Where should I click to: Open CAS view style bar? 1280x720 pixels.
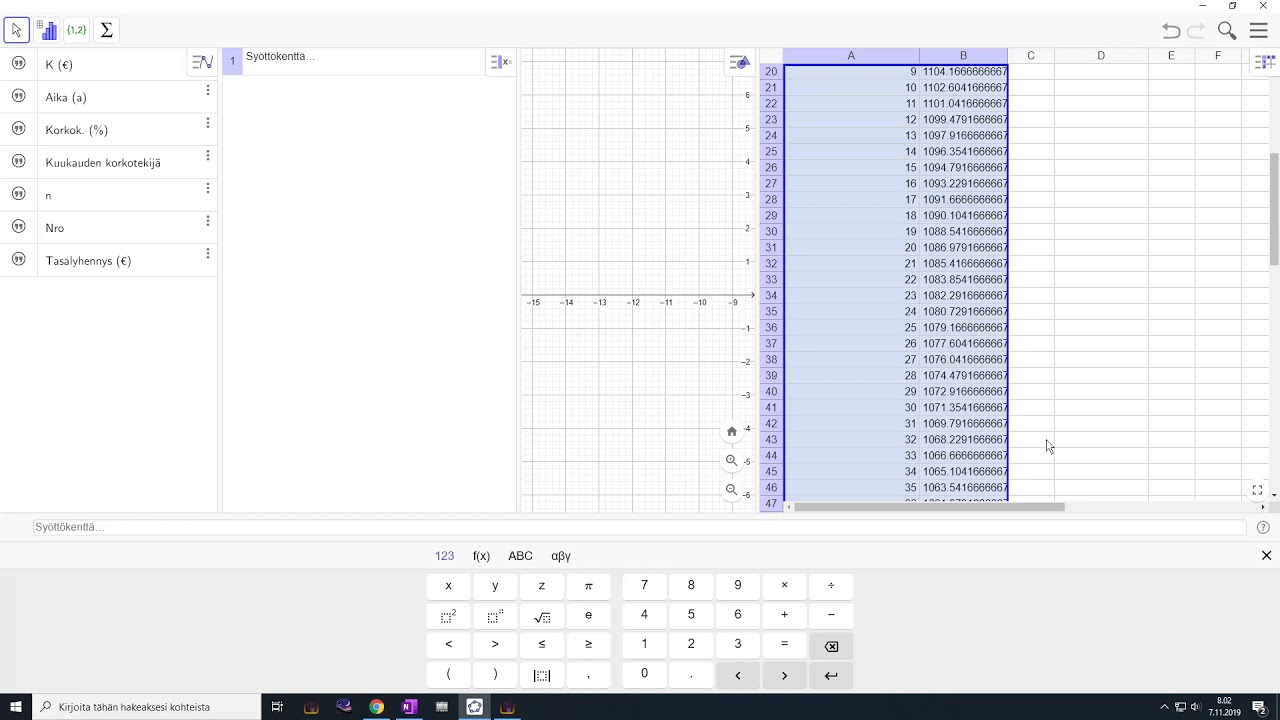pyautogui.click(x=500, y=62)
